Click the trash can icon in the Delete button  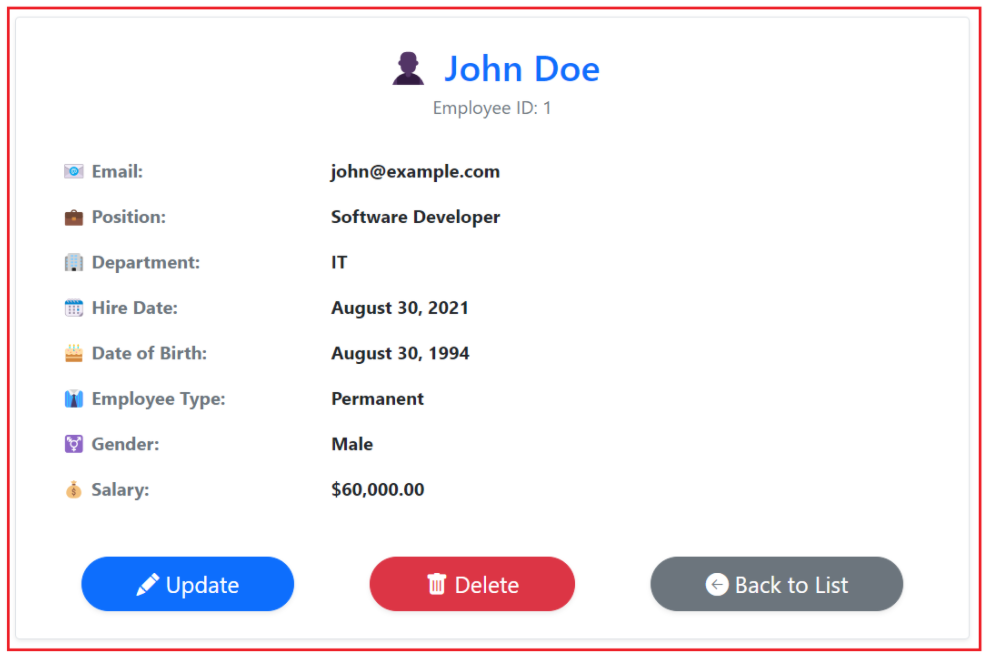436,584
